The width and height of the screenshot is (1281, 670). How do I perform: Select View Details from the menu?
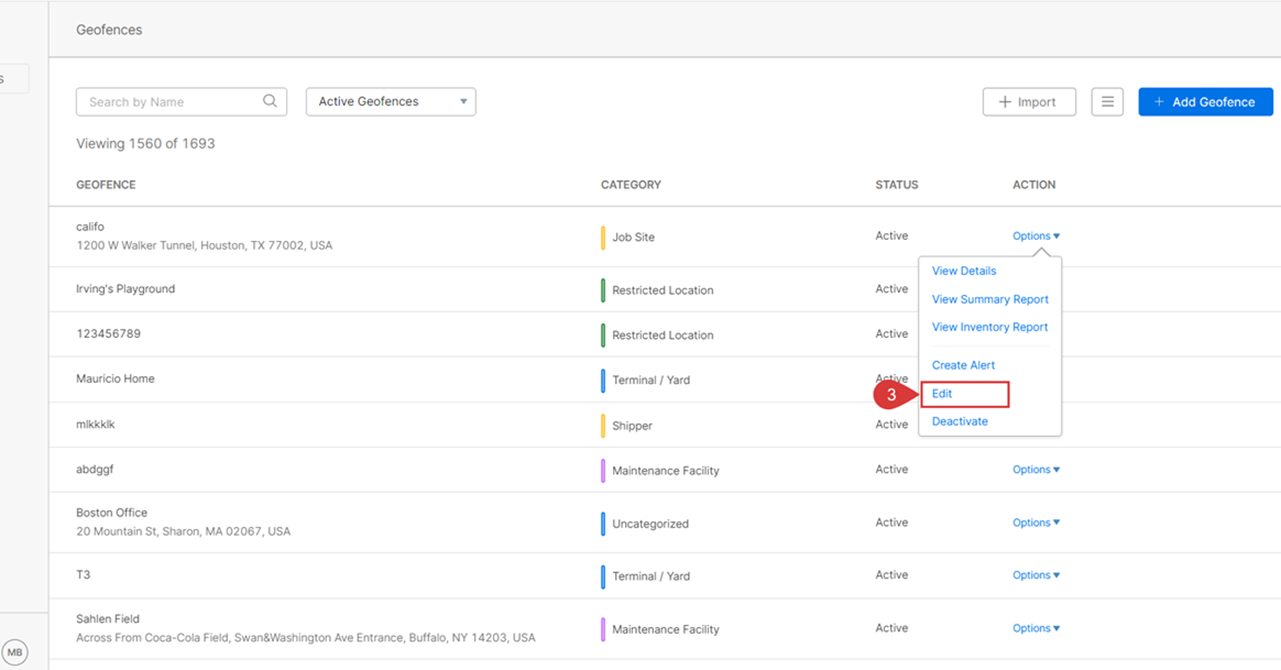click(x=964, y=271)
